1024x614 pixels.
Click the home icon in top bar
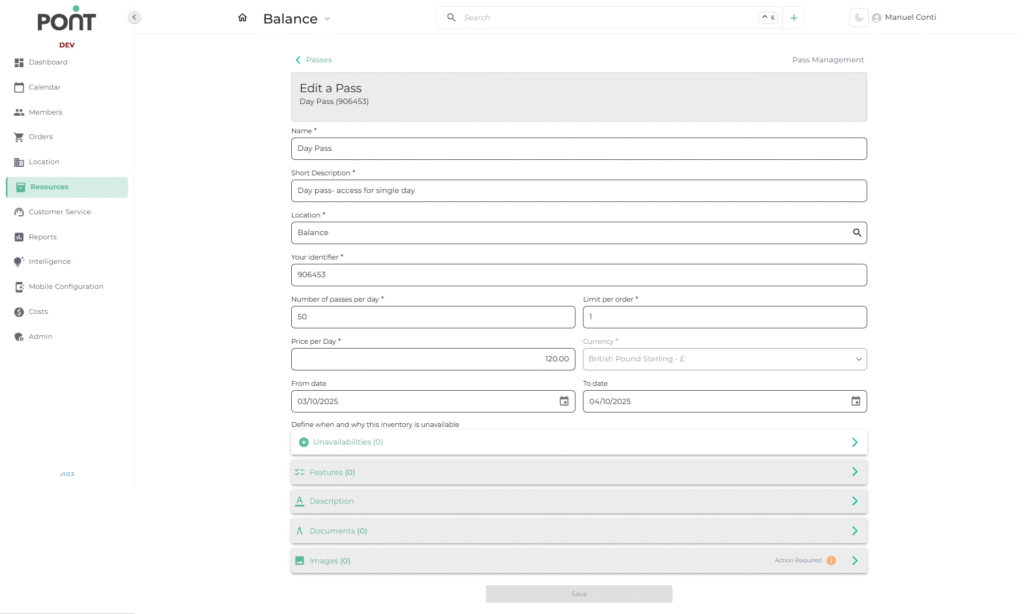click(x=242, y=18)
